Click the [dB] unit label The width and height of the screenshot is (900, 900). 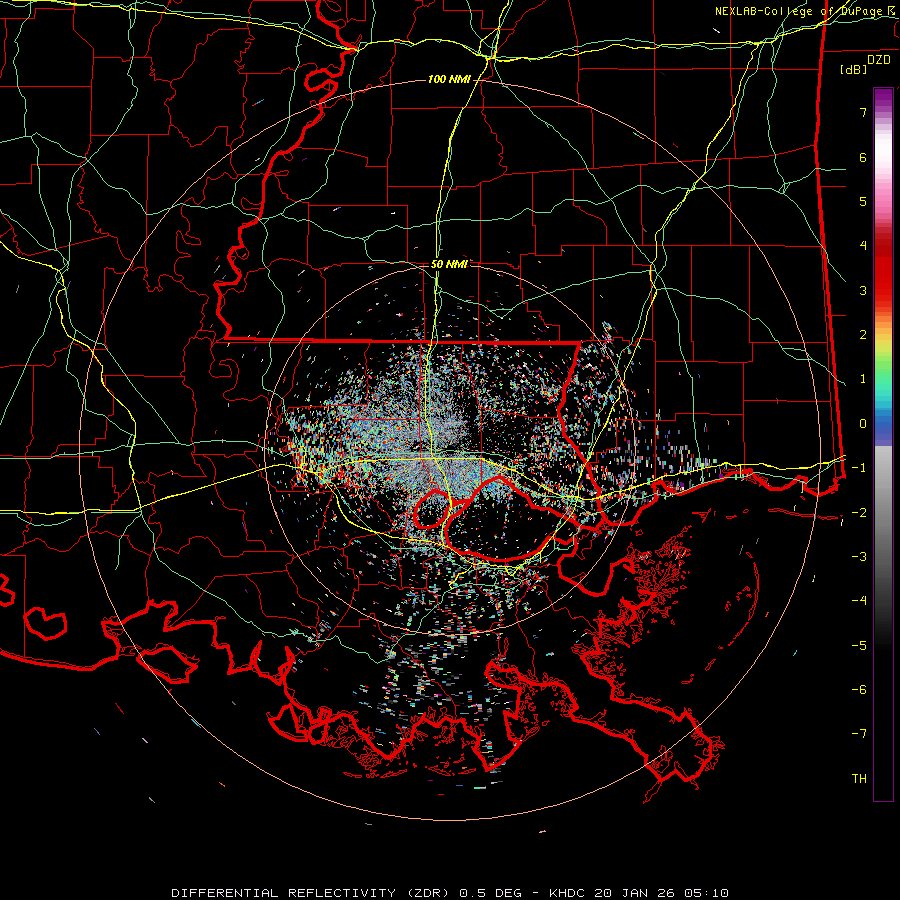[854, 69]
